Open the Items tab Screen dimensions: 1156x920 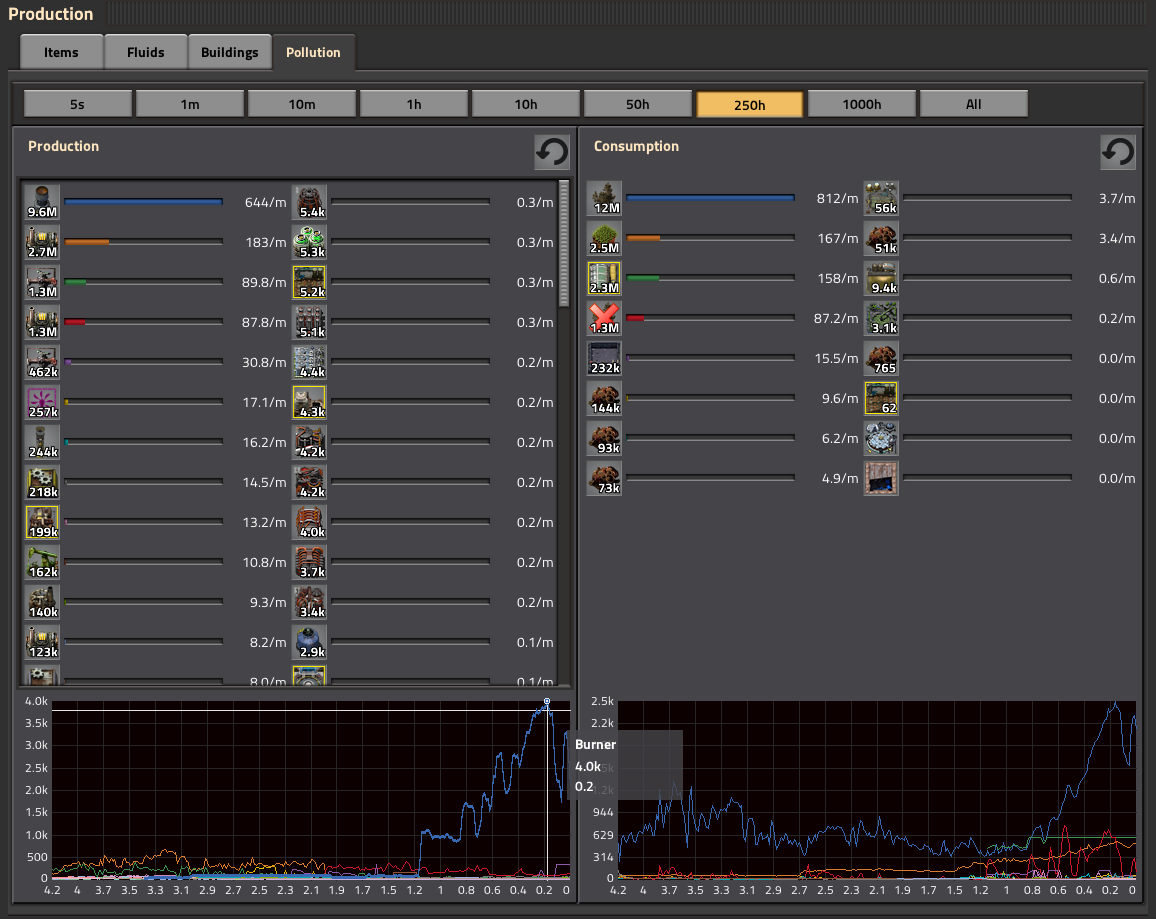tap(61, 53)
